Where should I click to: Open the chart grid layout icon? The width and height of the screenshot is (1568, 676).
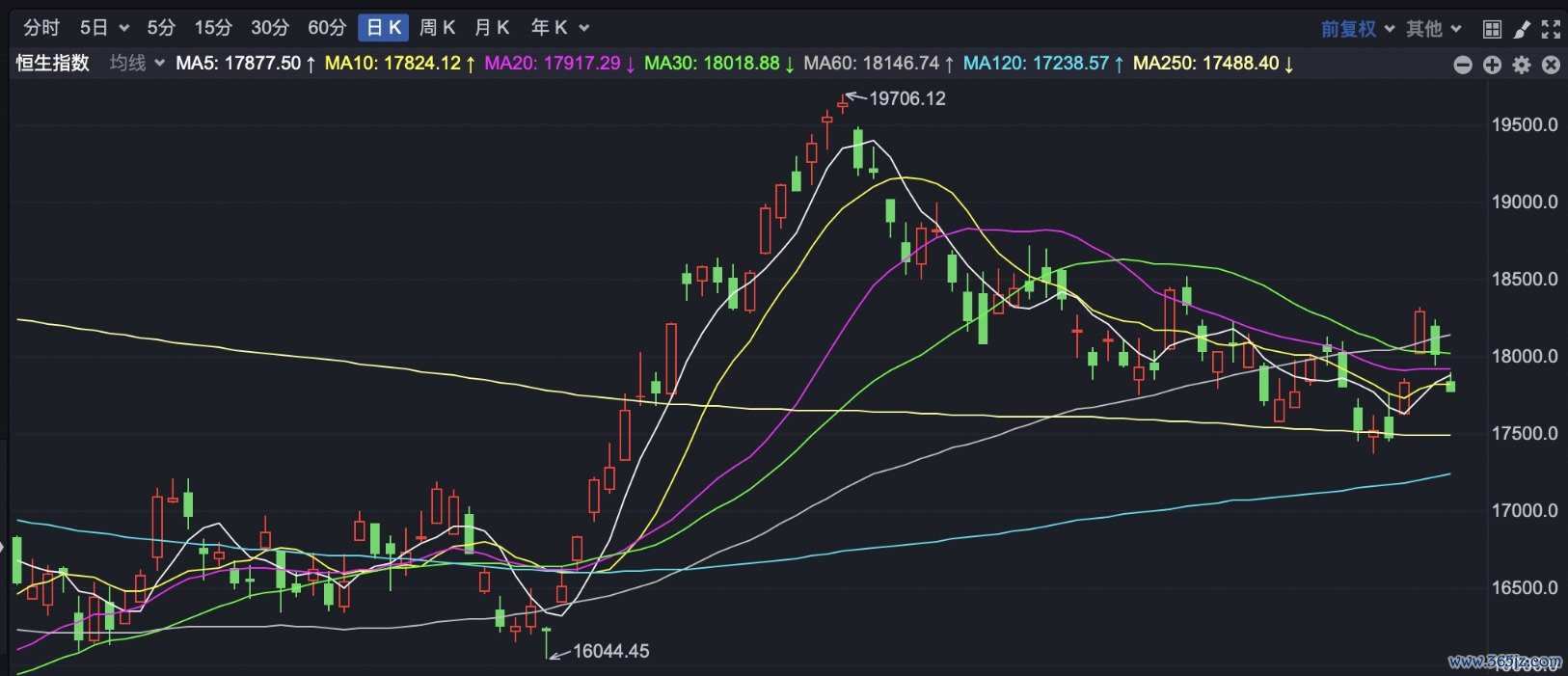[x=1492, y=30]
